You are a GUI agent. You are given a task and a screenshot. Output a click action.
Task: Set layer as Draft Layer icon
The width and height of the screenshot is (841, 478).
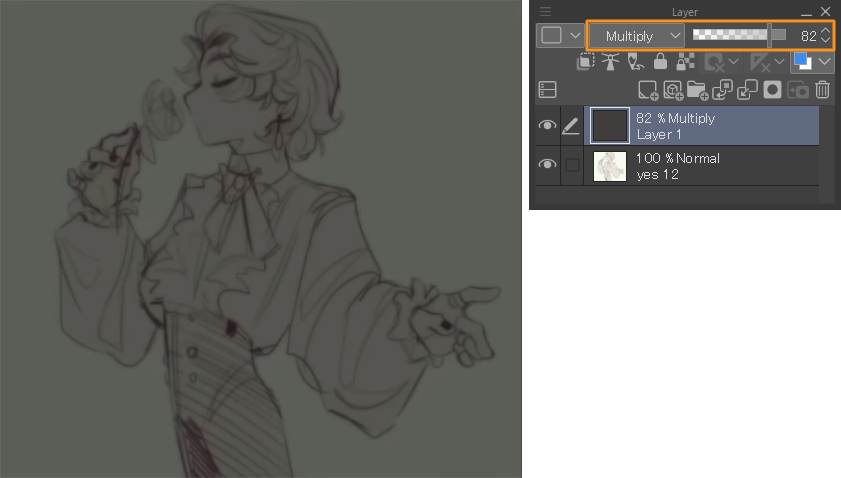[636, 62]
